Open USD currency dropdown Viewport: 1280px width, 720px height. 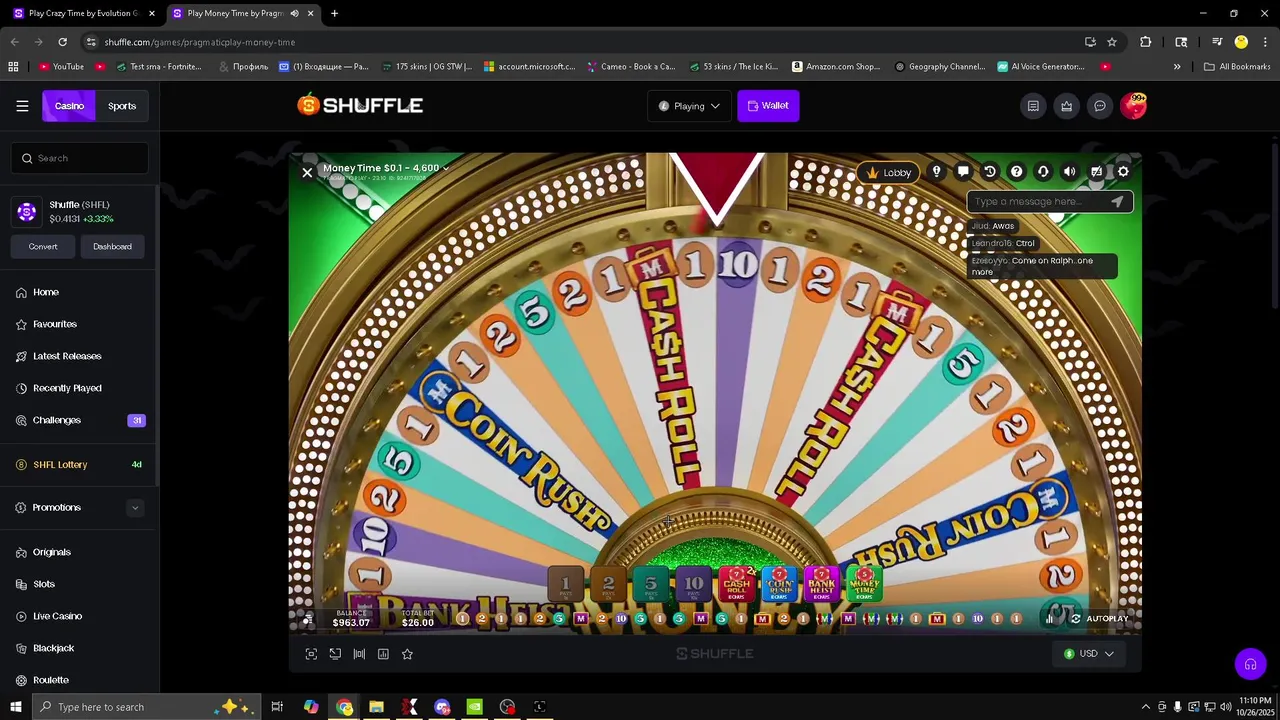coord(1089,654)
